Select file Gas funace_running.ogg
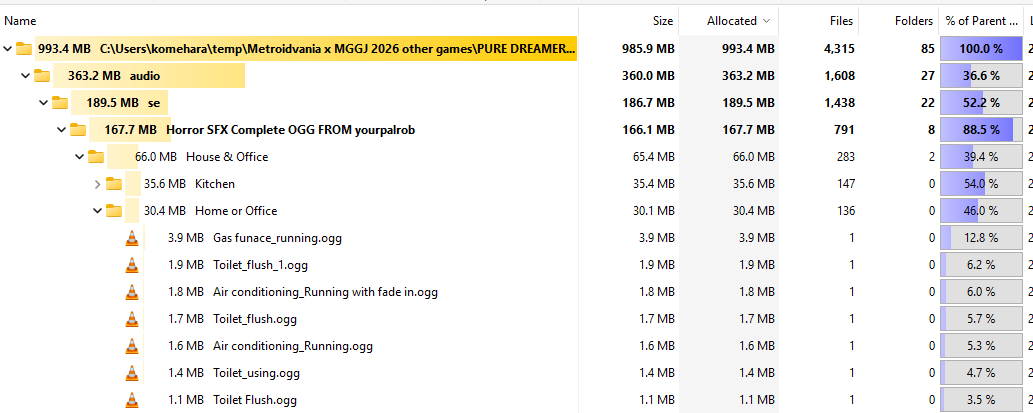The width and height of the screenshot is (1033, 413). coord(277,238)
